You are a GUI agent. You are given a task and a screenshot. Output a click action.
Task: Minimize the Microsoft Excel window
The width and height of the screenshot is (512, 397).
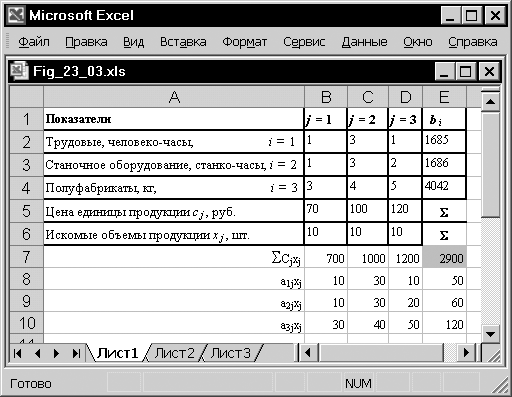click(450, 15)
